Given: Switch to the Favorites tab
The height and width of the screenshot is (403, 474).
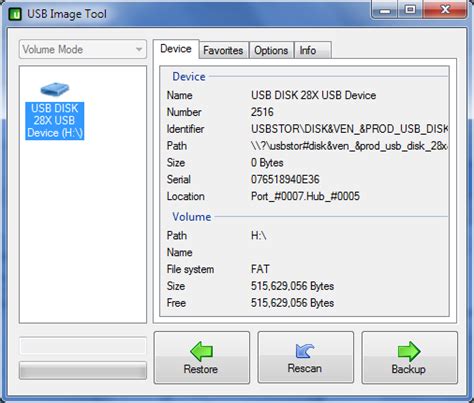Looking at the screenshot, I should tap(223, 50).
